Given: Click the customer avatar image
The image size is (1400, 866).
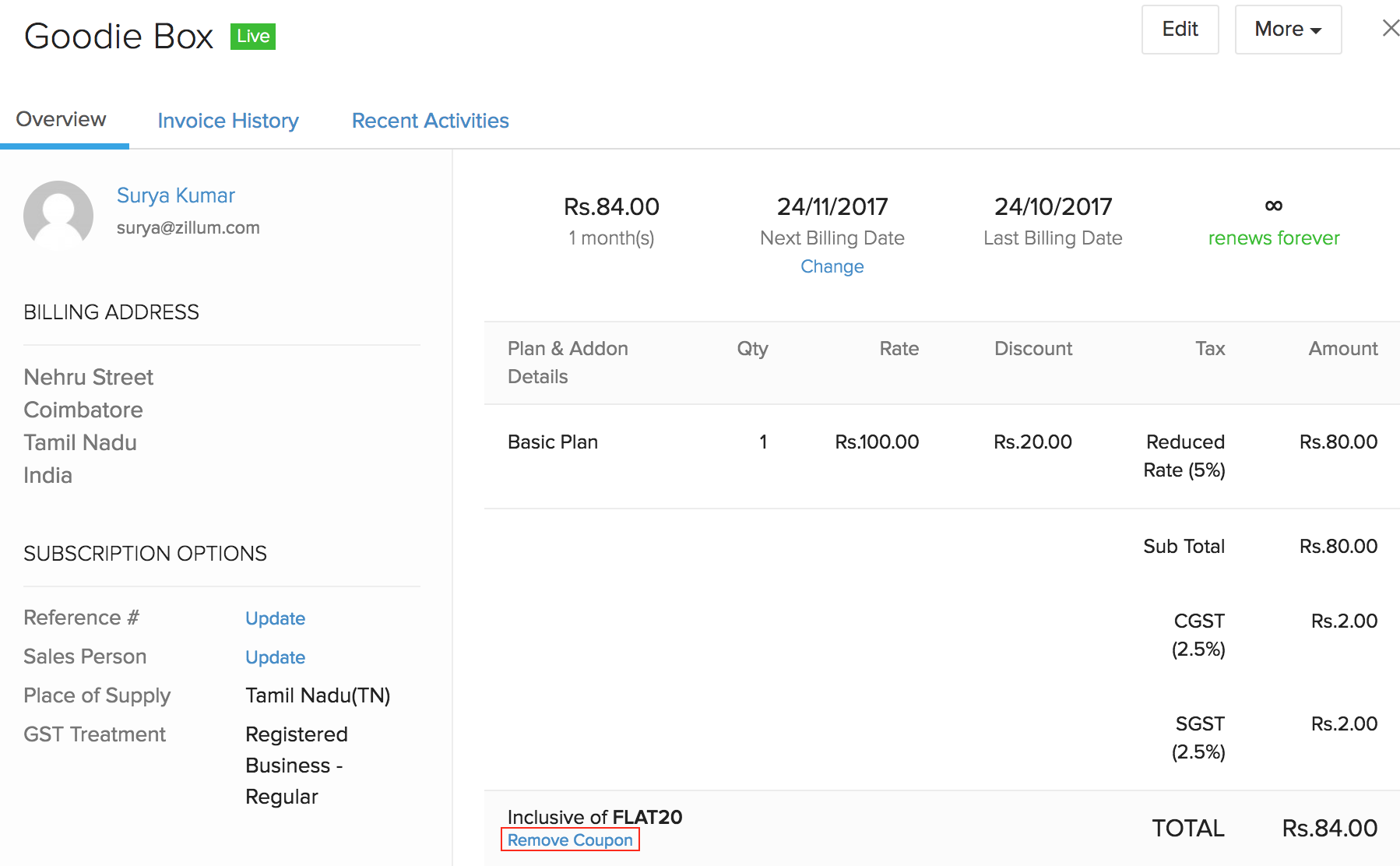Looking at the screenshot, I should pyautogui.click(x=58, y=216).
